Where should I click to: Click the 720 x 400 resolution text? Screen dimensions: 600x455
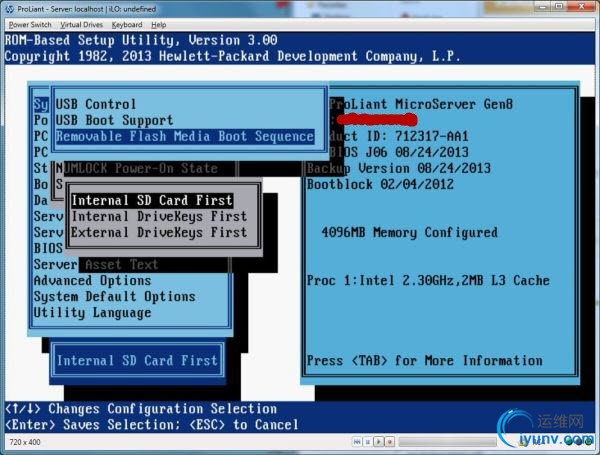(25, 442)
